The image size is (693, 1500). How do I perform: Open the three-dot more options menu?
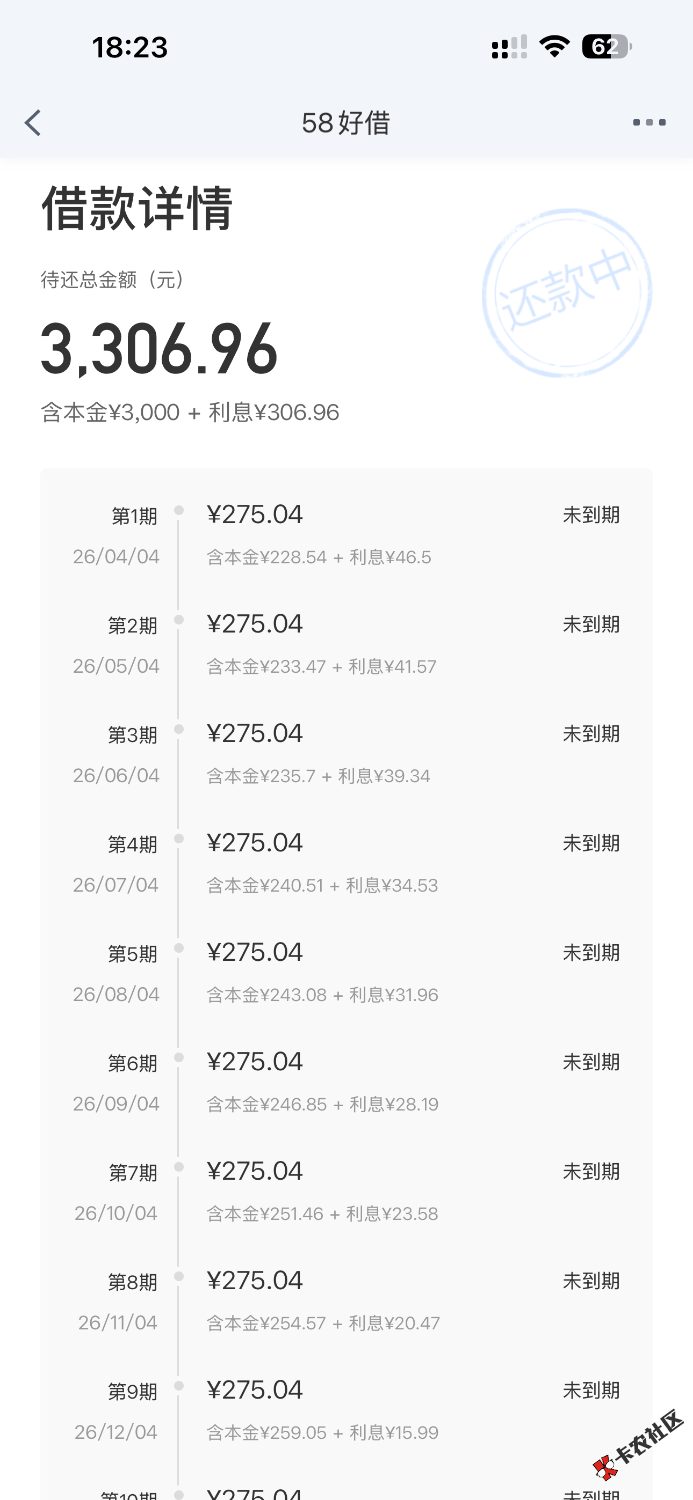click(649, 123)
